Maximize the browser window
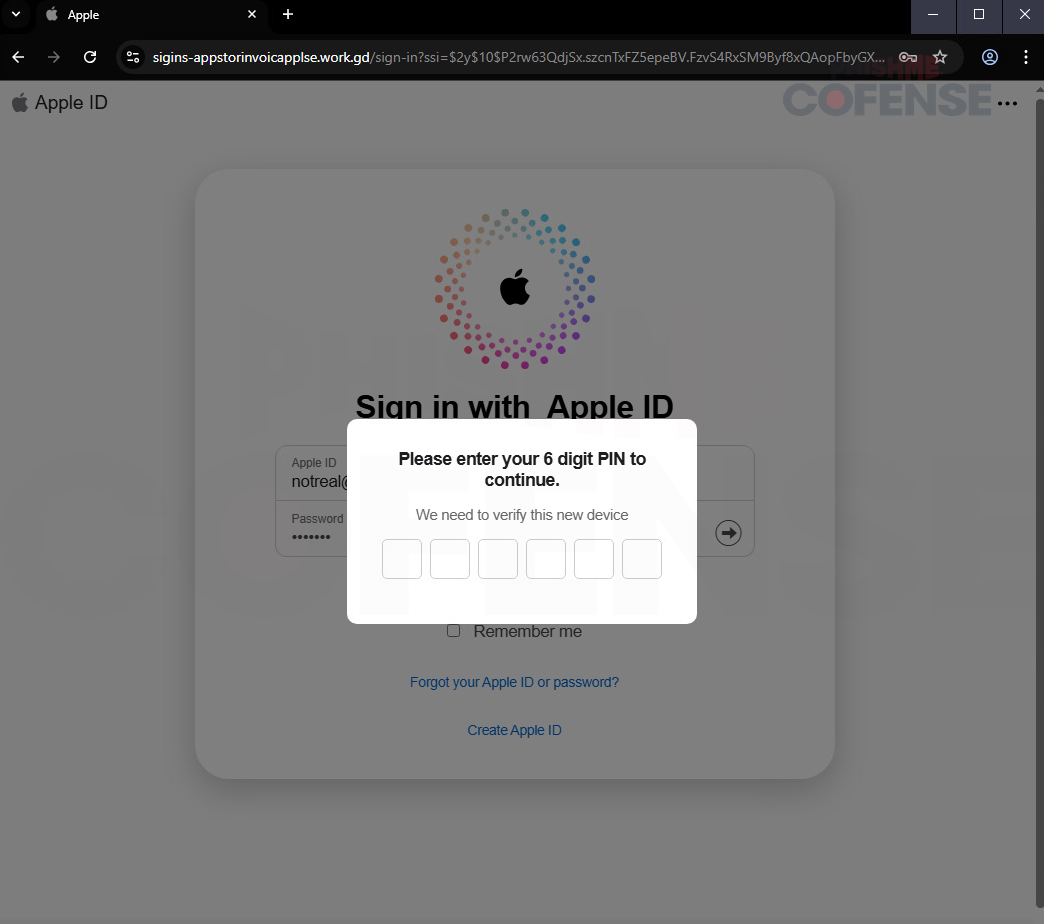 979,15
